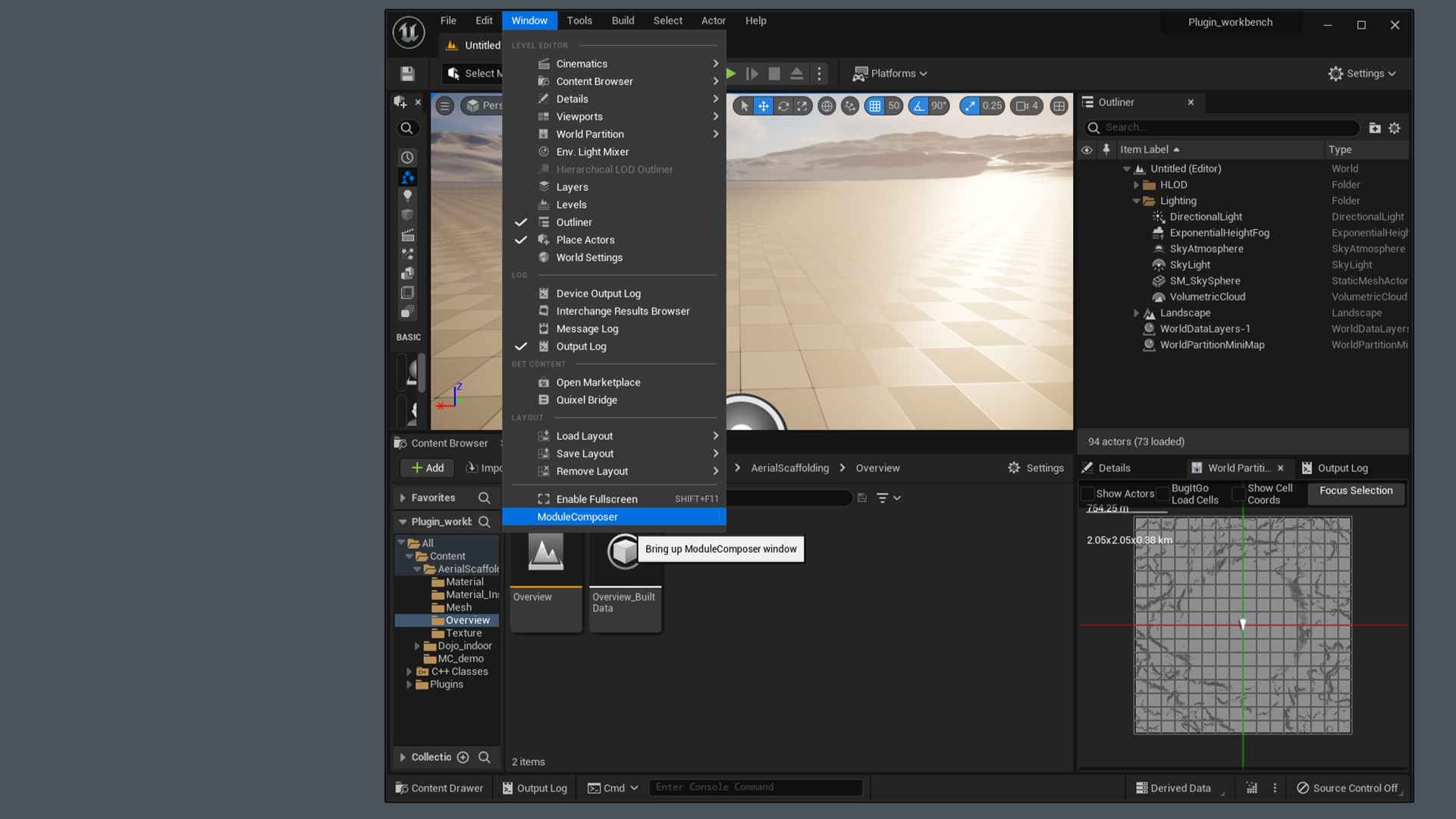1456x819 pixels.
Task: Select Shapes cube category in Place Actors
Action: coord(407,215)
